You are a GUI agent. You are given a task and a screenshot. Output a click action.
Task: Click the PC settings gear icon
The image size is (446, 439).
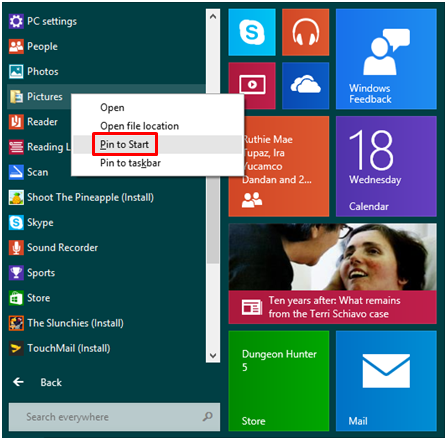[16, 21]
